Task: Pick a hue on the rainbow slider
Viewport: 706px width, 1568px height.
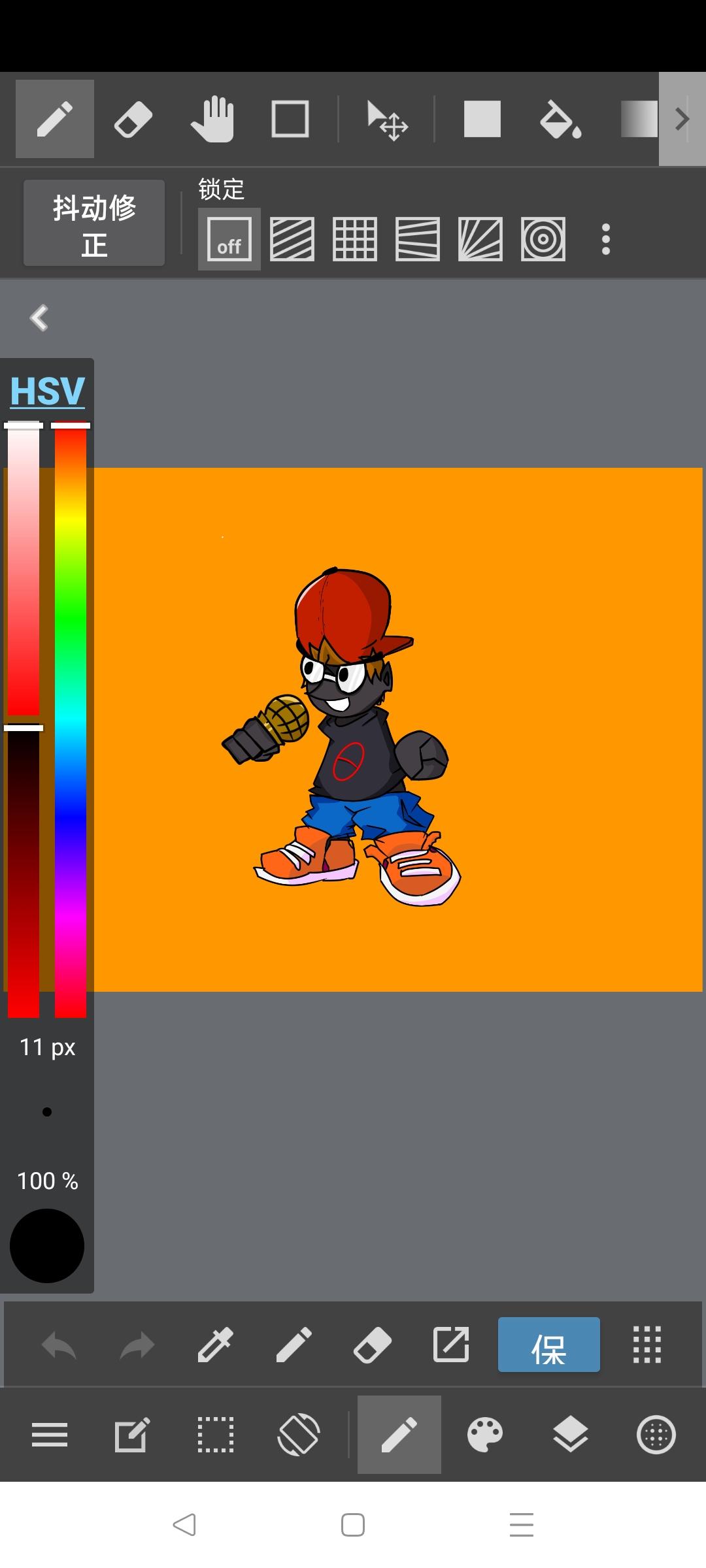Action: click(71, 720)
